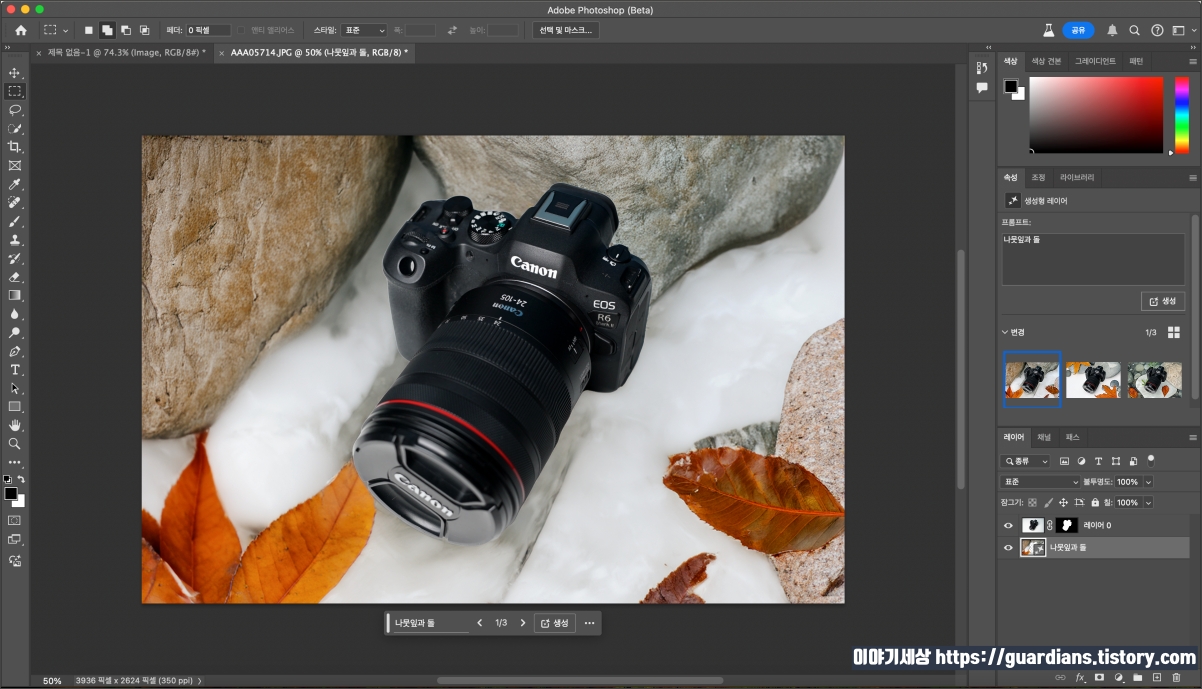Image resolution: width=1202 pixels, height=689 pixels.
Task: Select the Spot Healing Brush tool
Action: click(x=14, y=203)
